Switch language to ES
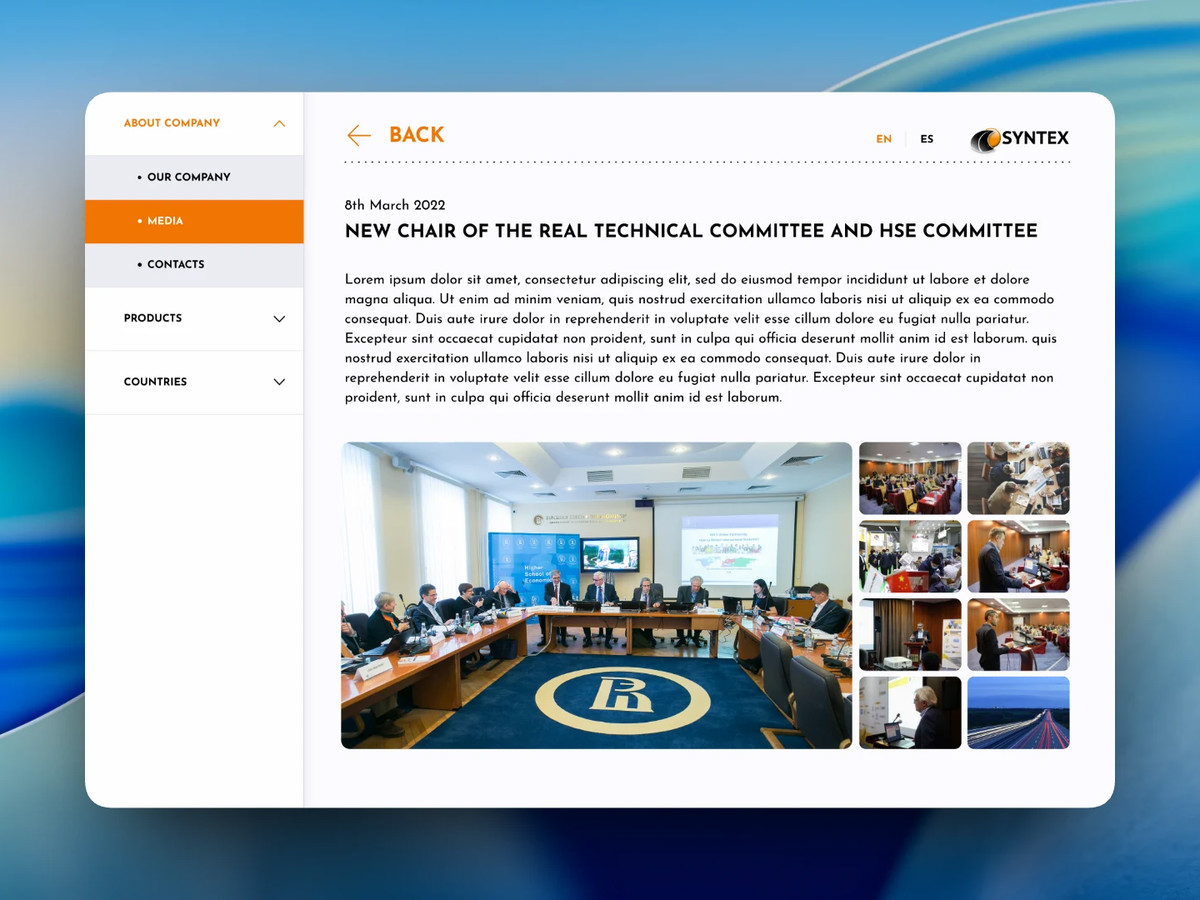 (927, 139)
